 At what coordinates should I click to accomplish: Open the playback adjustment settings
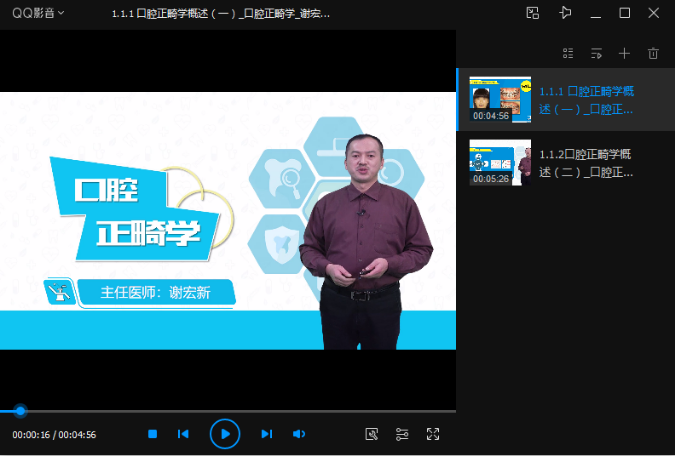pyautogui.click(x=402, y=434)
